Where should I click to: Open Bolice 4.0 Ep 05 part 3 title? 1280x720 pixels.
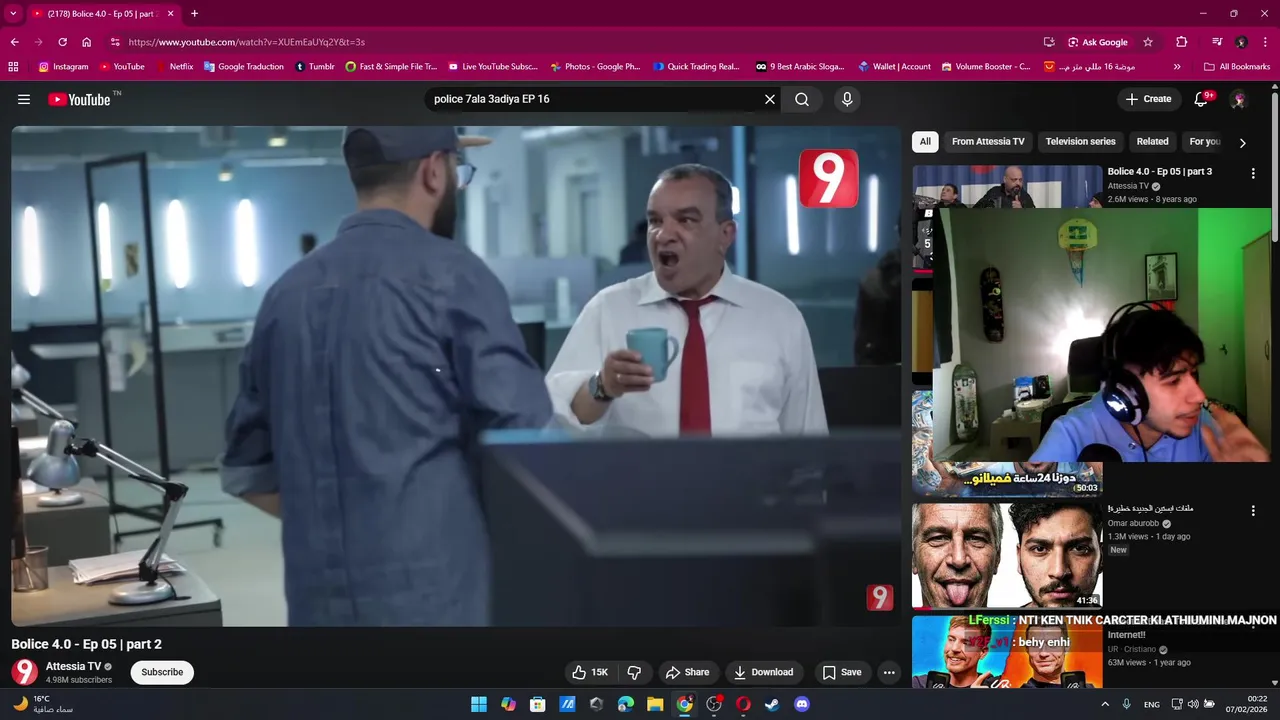[1159, 171]
